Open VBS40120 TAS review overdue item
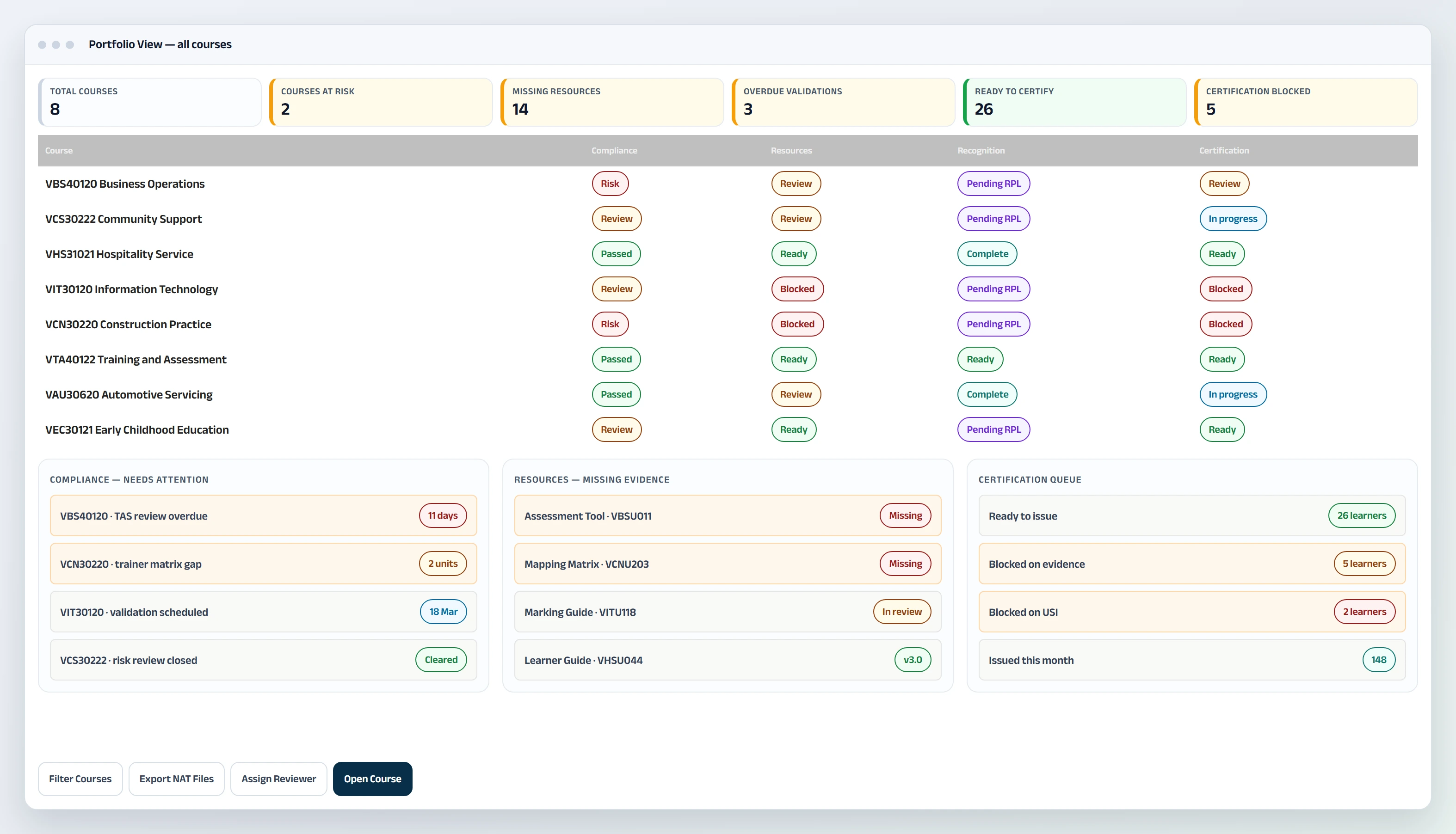This screenshot has width=1456, height=834. 264,515
